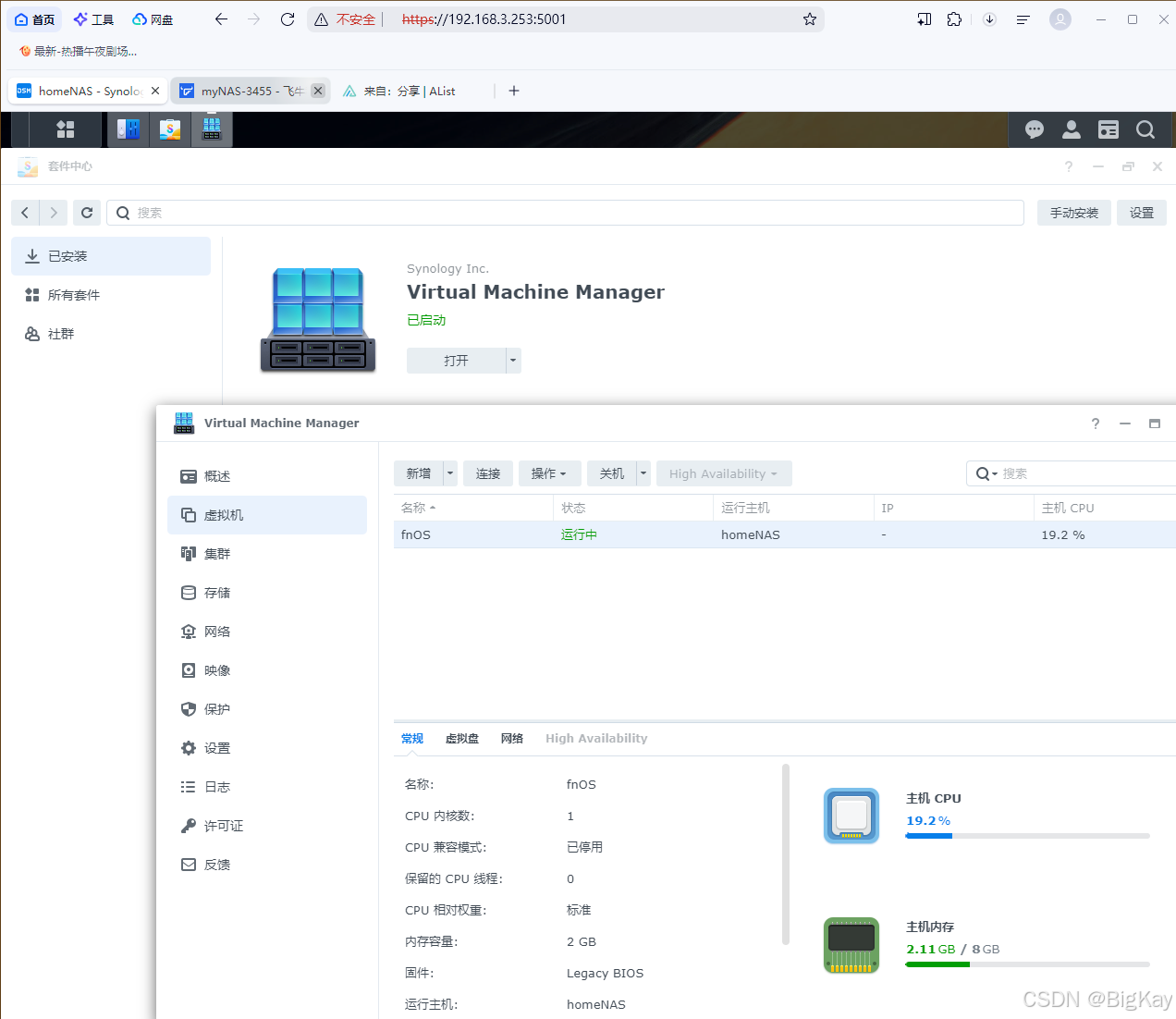Open the browser profile avatar
The width and height of the screenshot is (1176, 1019).
pos(1060,19)
